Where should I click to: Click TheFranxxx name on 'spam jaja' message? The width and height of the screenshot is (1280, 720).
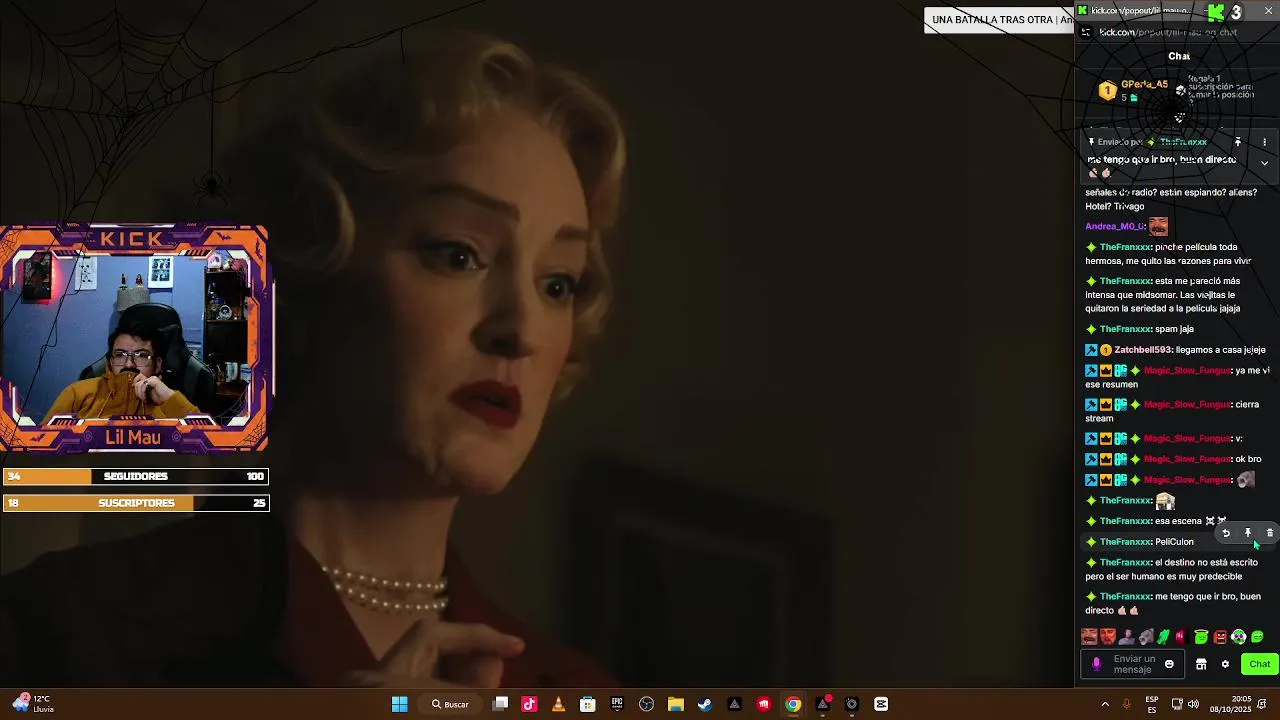pos(1125,329)
